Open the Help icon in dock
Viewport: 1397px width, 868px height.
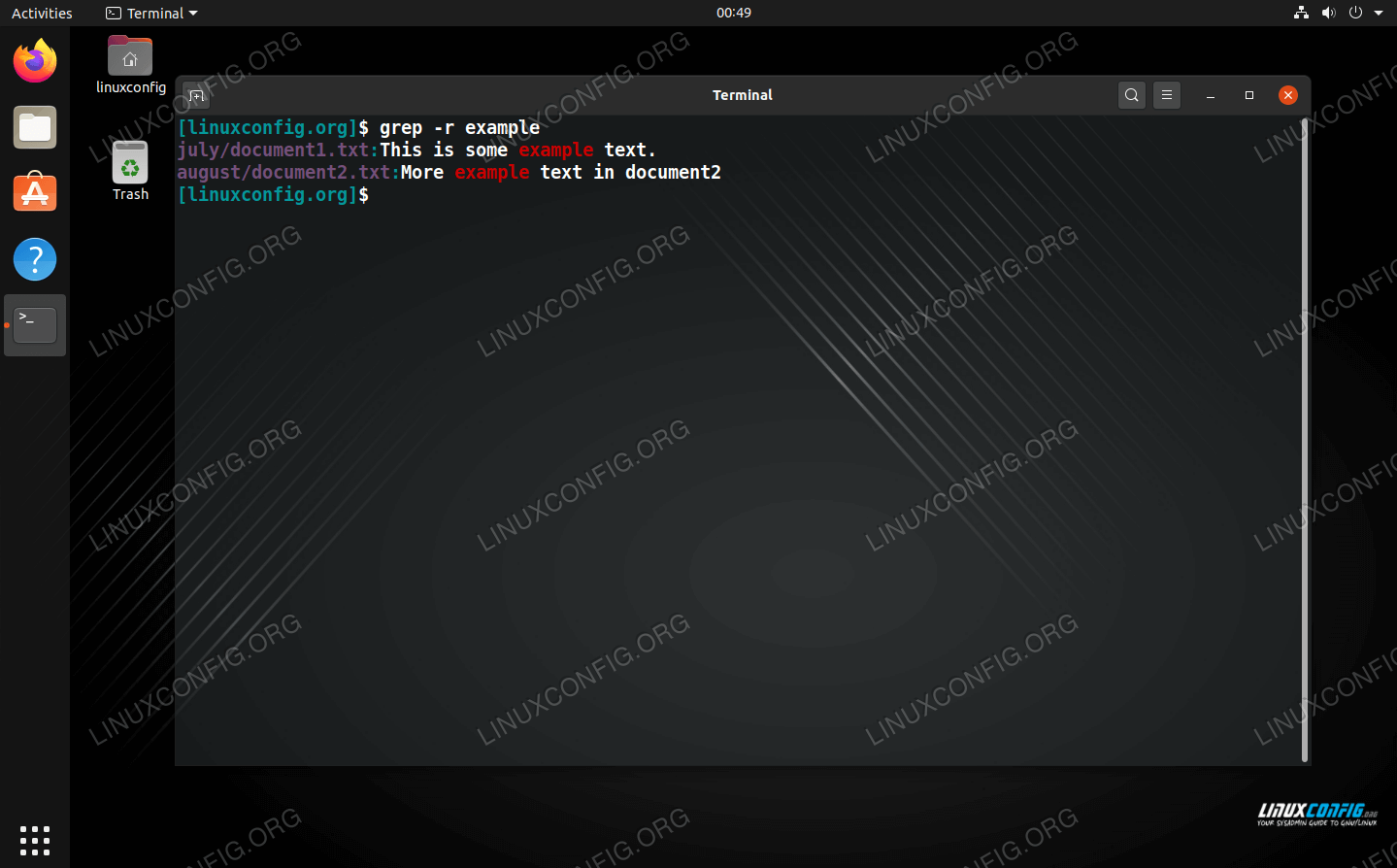35,259
